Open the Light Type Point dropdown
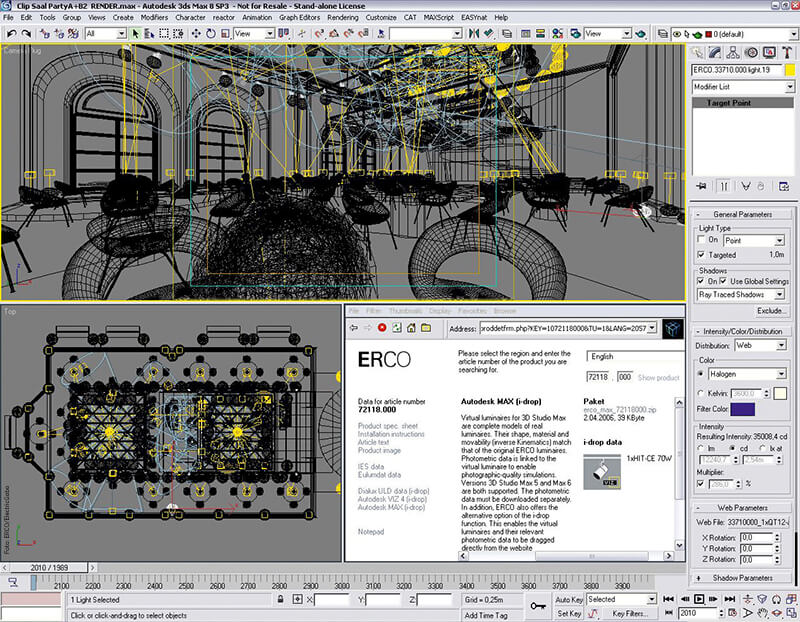 [754, 240]
